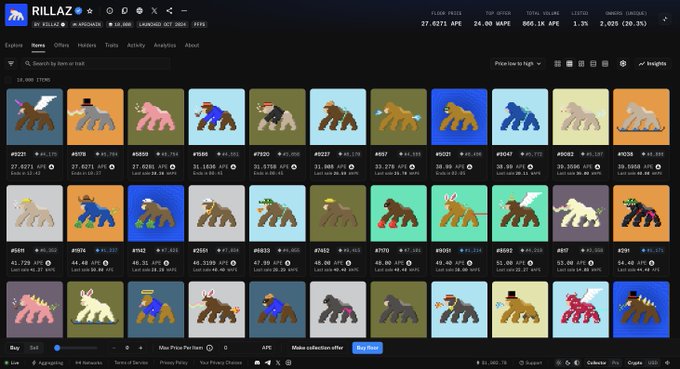This screenshot has width=680, height=369.
Task: Select the system theme icon in footer
Action: tap(559, 362)
